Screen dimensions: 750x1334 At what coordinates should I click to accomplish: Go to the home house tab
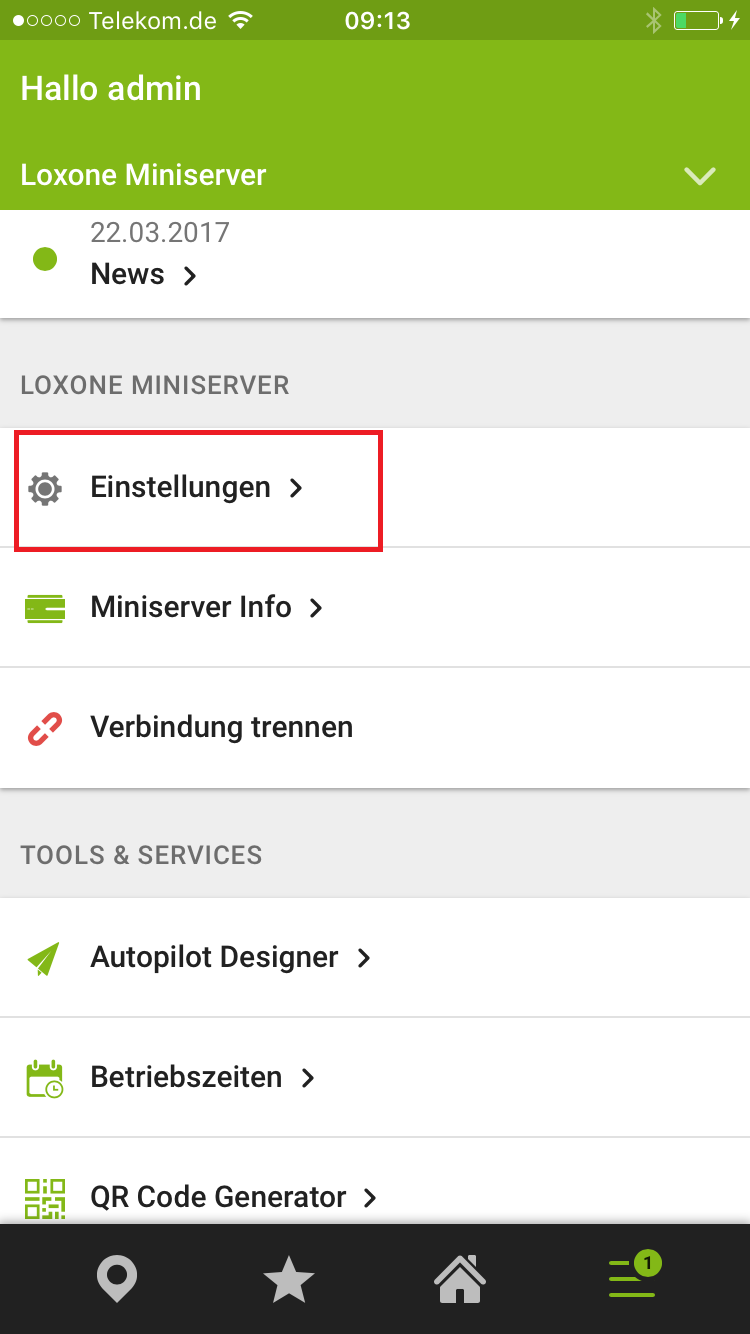point(460,1280)
